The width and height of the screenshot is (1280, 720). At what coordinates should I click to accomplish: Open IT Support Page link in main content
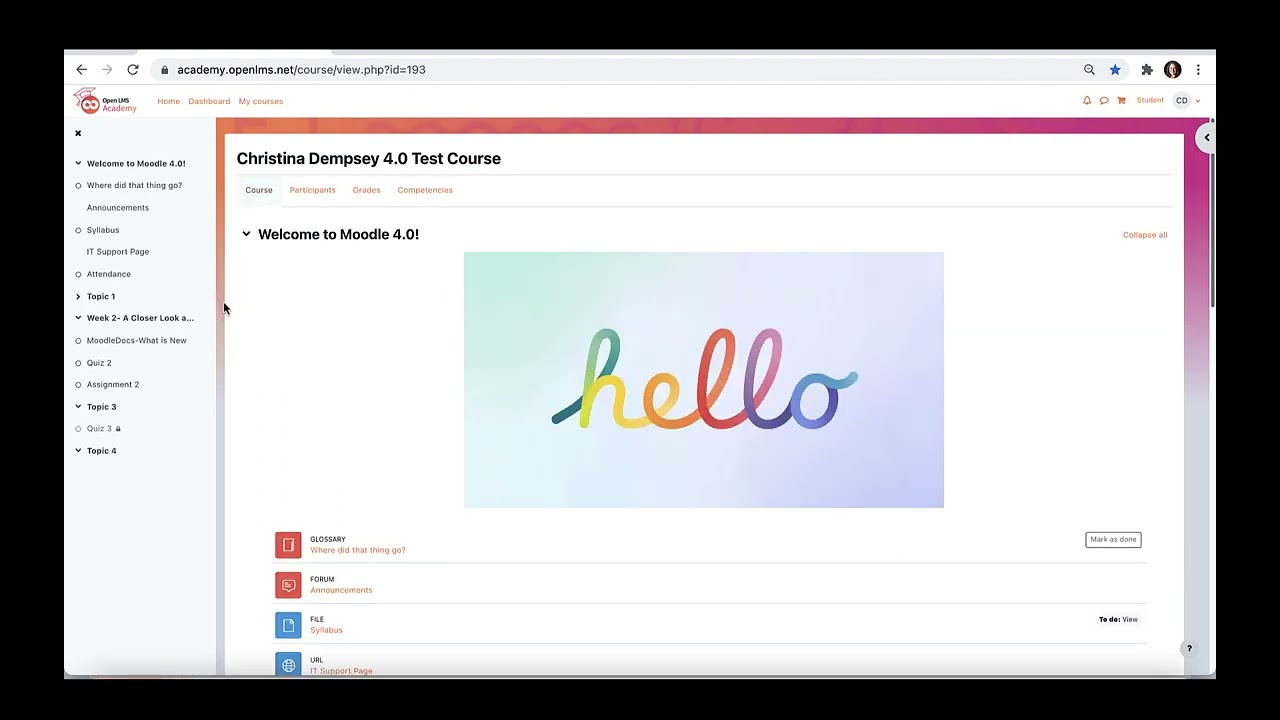click(x=341, y=671)
